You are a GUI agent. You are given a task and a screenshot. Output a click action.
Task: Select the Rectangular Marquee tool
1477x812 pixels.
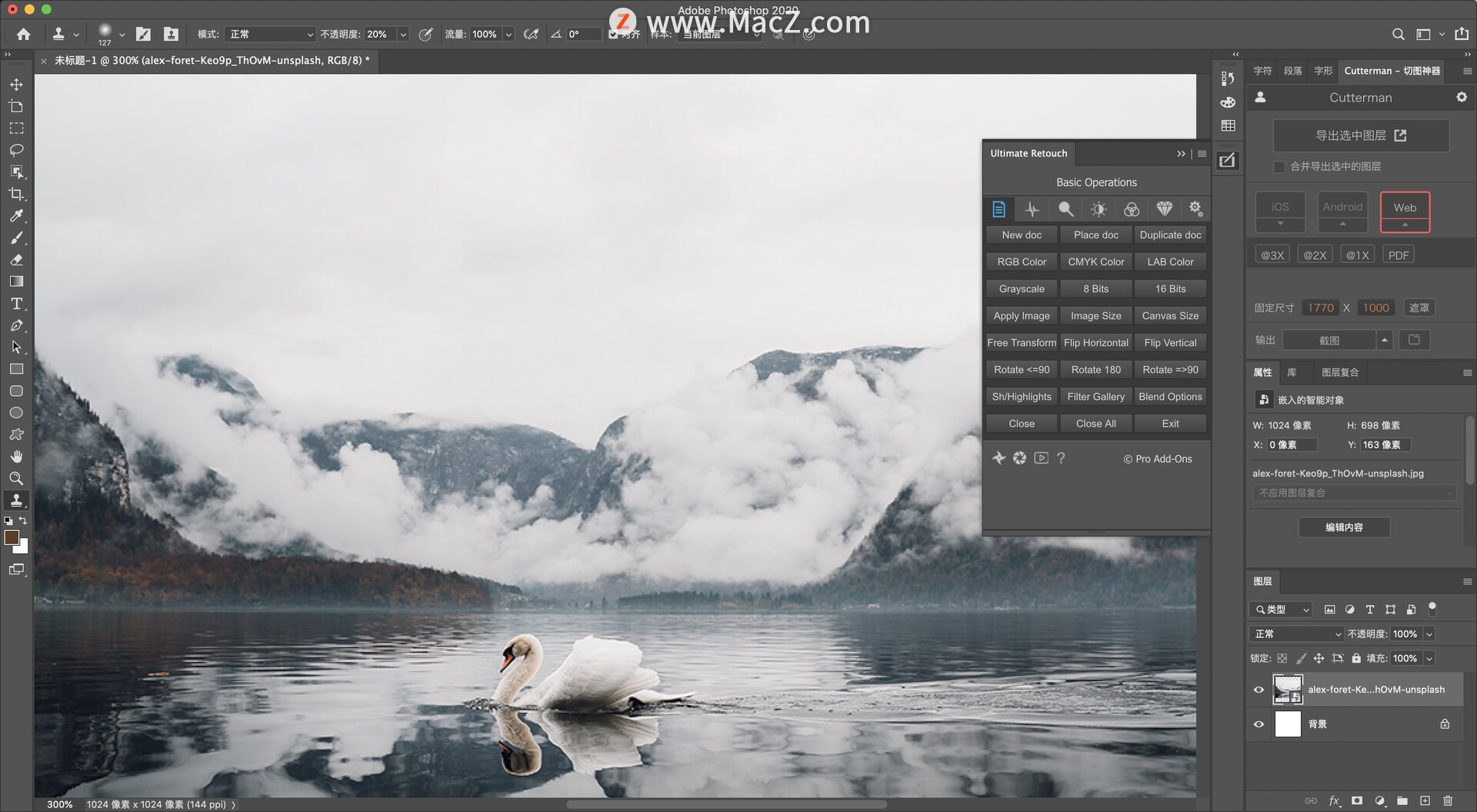tap(16, 128)
